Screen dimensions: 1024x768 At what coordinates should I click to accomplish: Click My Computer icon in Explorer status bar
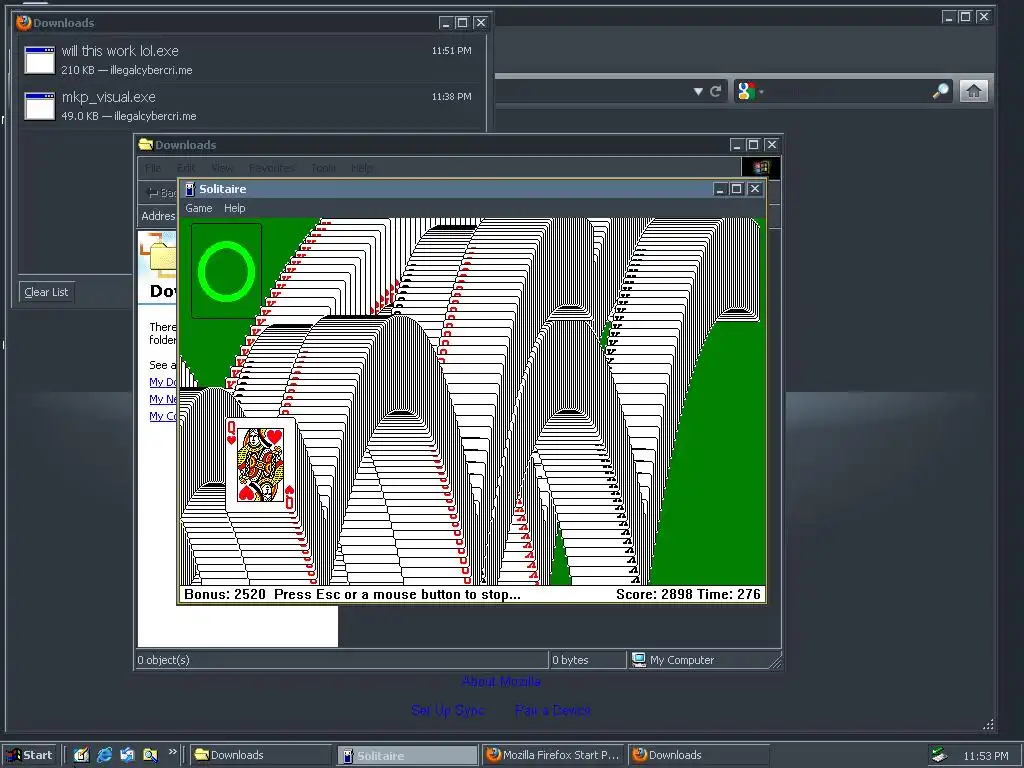(x=639, y=660)
